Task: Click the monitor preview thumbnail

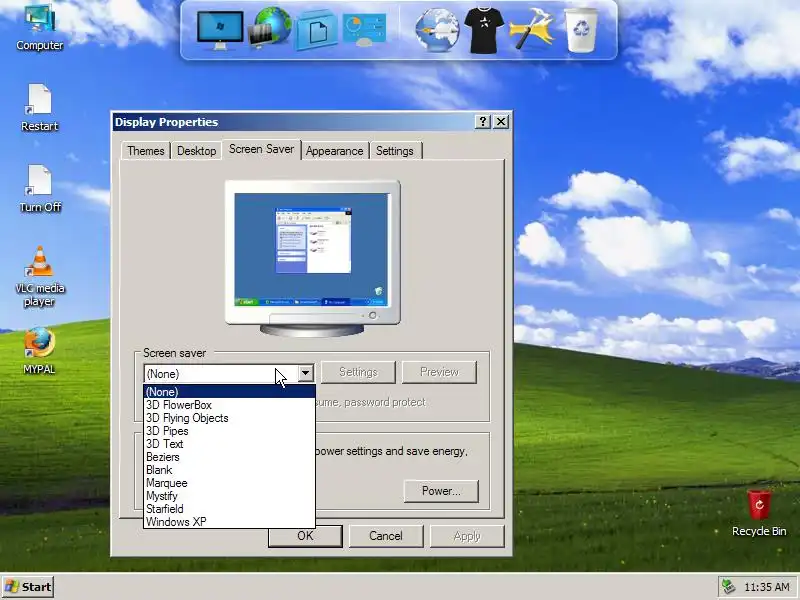Action: pos(312,258)
